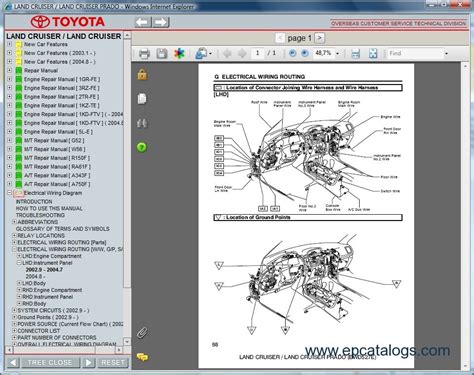Expand the RELAY LOCATIONS tree entry
474x375 pixels.
pyautogui.click(x=14, y=235)
